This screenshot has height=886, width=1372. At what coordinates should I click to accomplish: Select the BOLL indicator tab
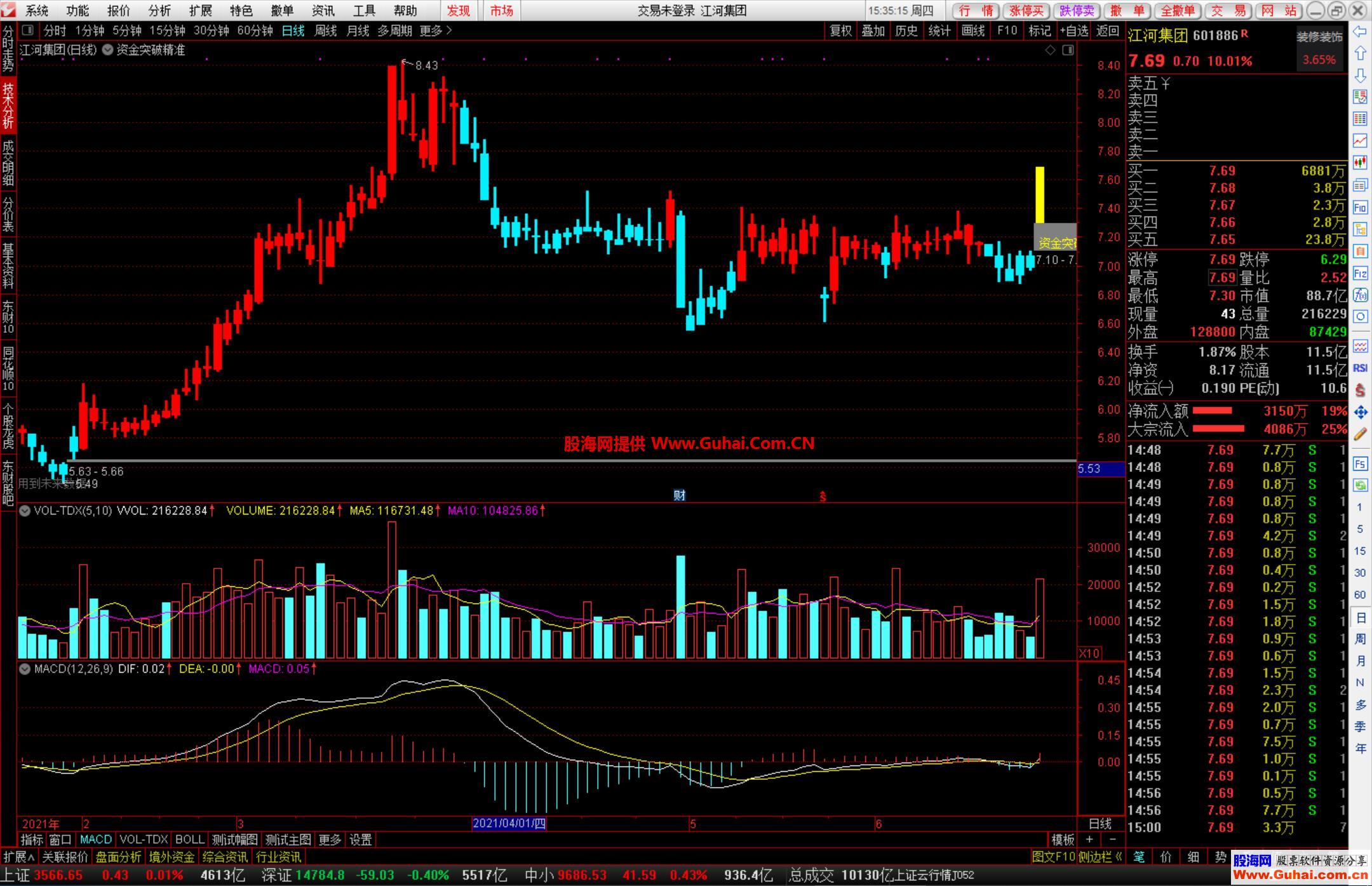189,840
